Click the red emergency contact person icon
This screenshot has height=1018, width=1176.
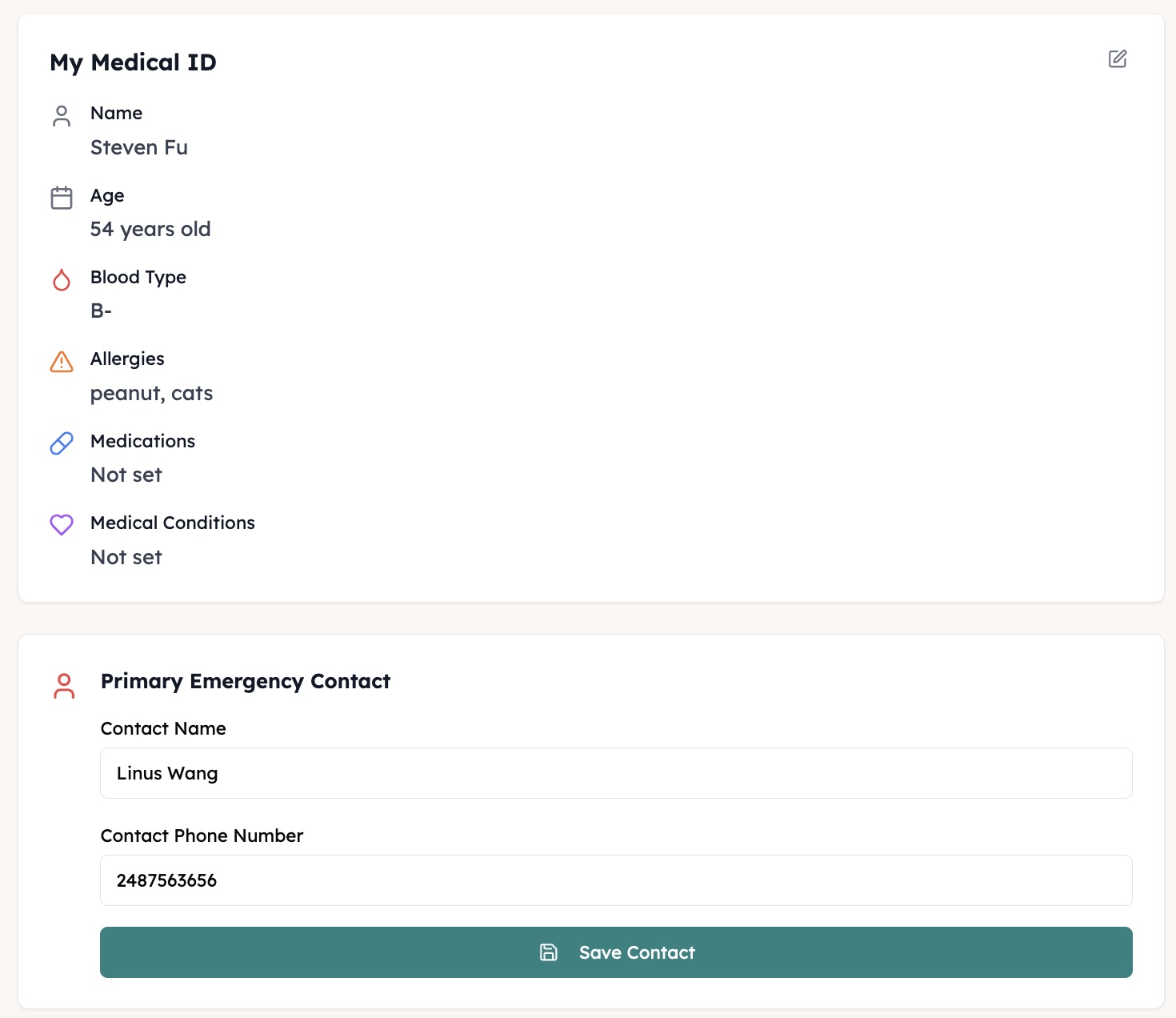pyautogui.click(x=64, y=686)
